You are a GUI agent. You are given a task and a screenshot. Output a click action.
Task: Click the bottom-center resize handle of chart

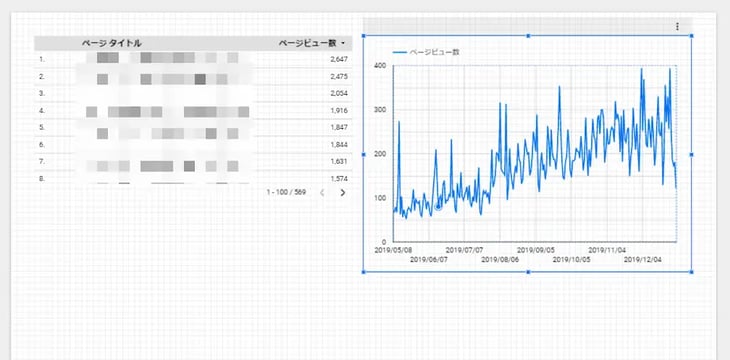[x=528, y=272]
